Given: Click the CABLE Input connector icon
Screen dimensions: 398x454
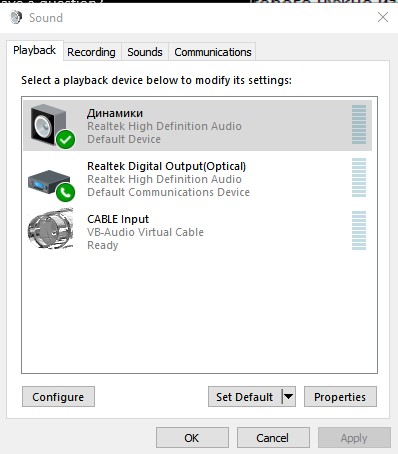Looking at the screenshot, I should [50, 229].
